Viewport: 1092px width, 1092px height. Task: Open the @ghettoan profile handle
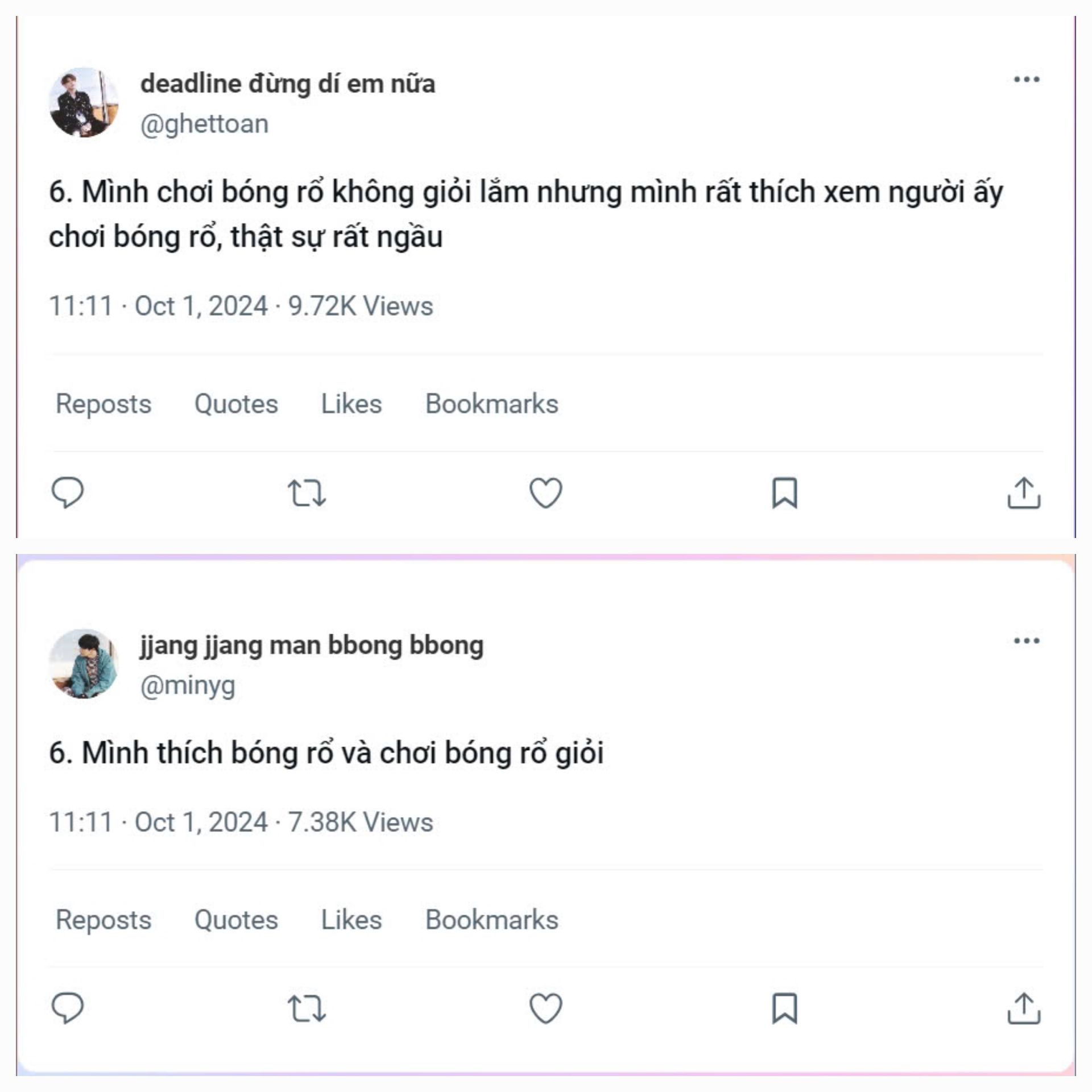click(x=204, y=124)
